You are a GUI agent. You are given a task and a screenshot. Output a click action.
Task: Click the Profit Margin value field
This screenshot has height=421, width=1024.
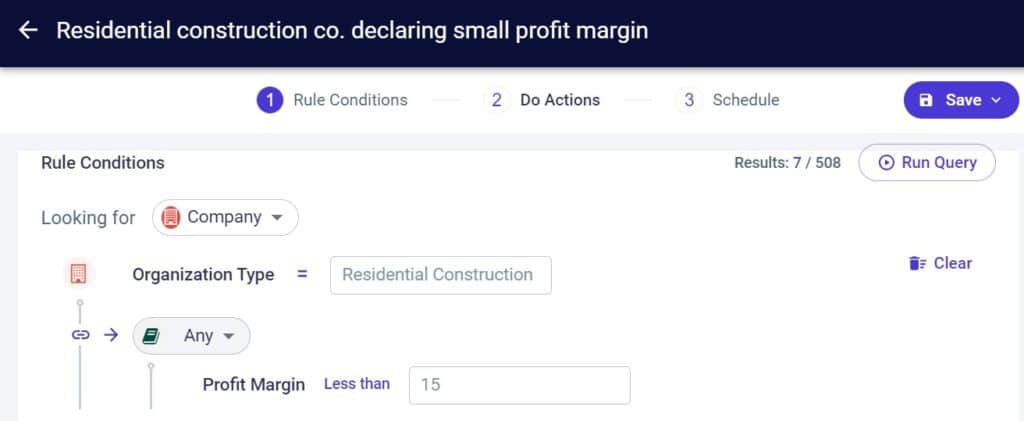(520, 385)
